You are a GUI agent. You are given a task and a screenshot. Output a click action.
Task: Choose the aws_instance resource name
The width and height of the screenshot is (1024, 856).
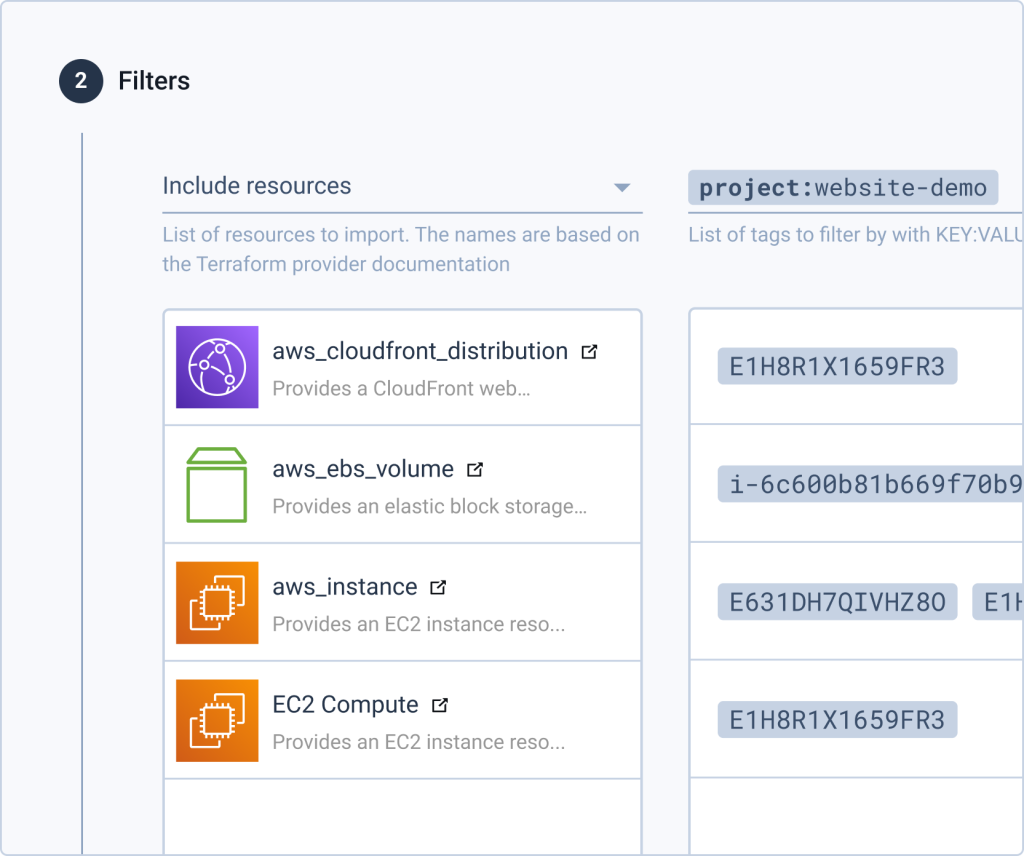click(x=344, y=587)
